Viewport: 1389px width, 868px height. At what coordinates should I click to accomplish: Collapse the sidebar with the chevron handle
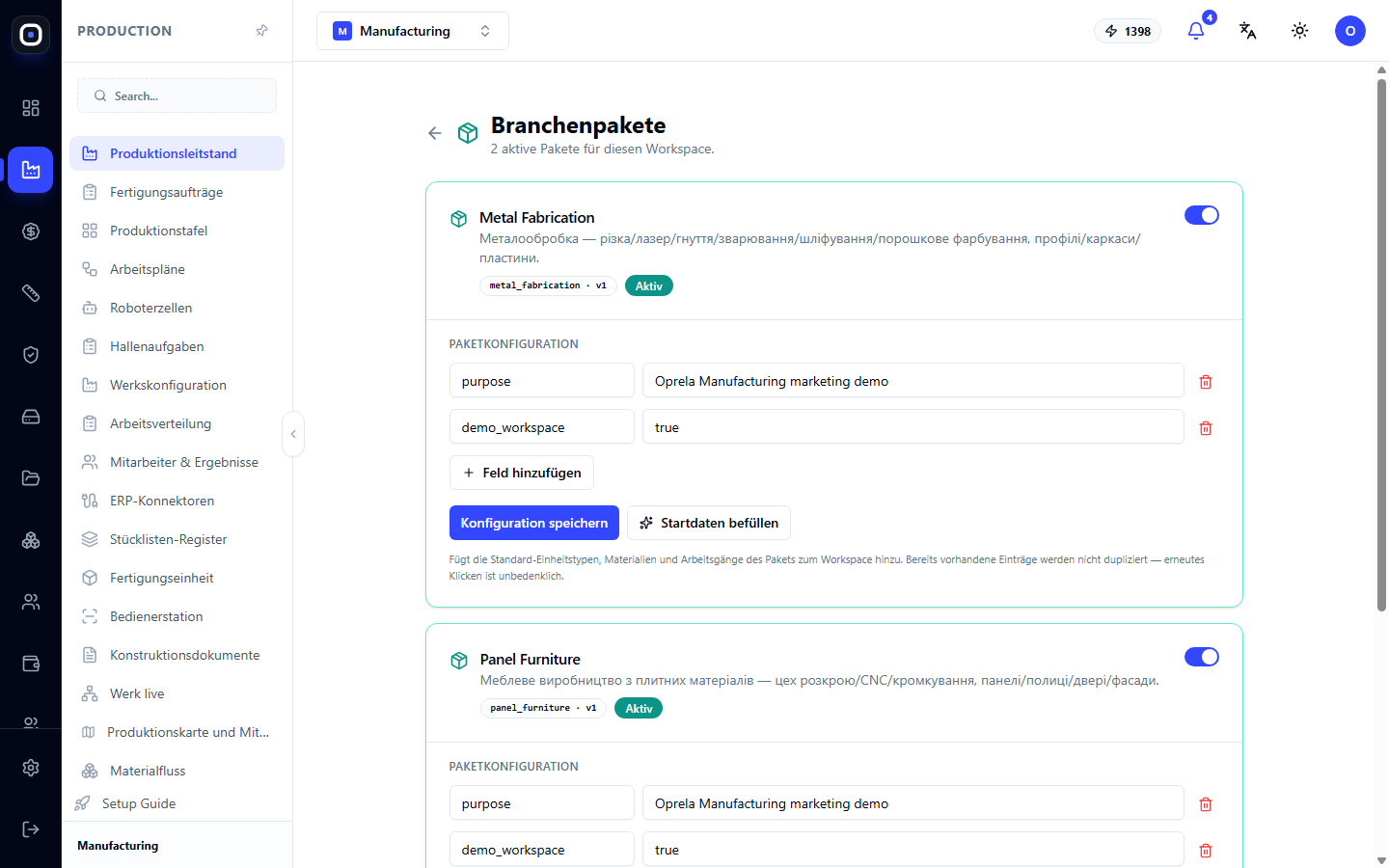tap(293, 434)
